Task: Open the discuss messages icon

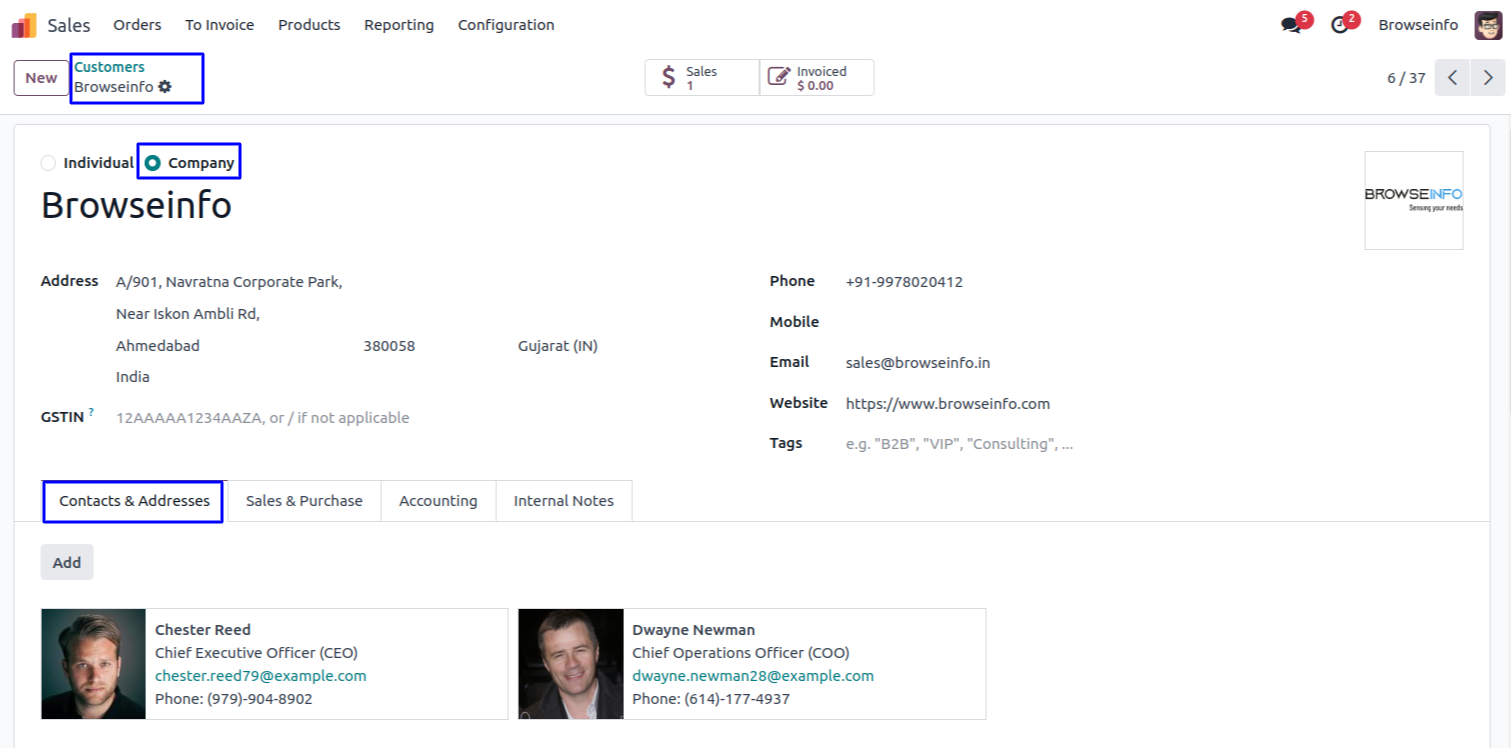Action: click(1291, 25)
